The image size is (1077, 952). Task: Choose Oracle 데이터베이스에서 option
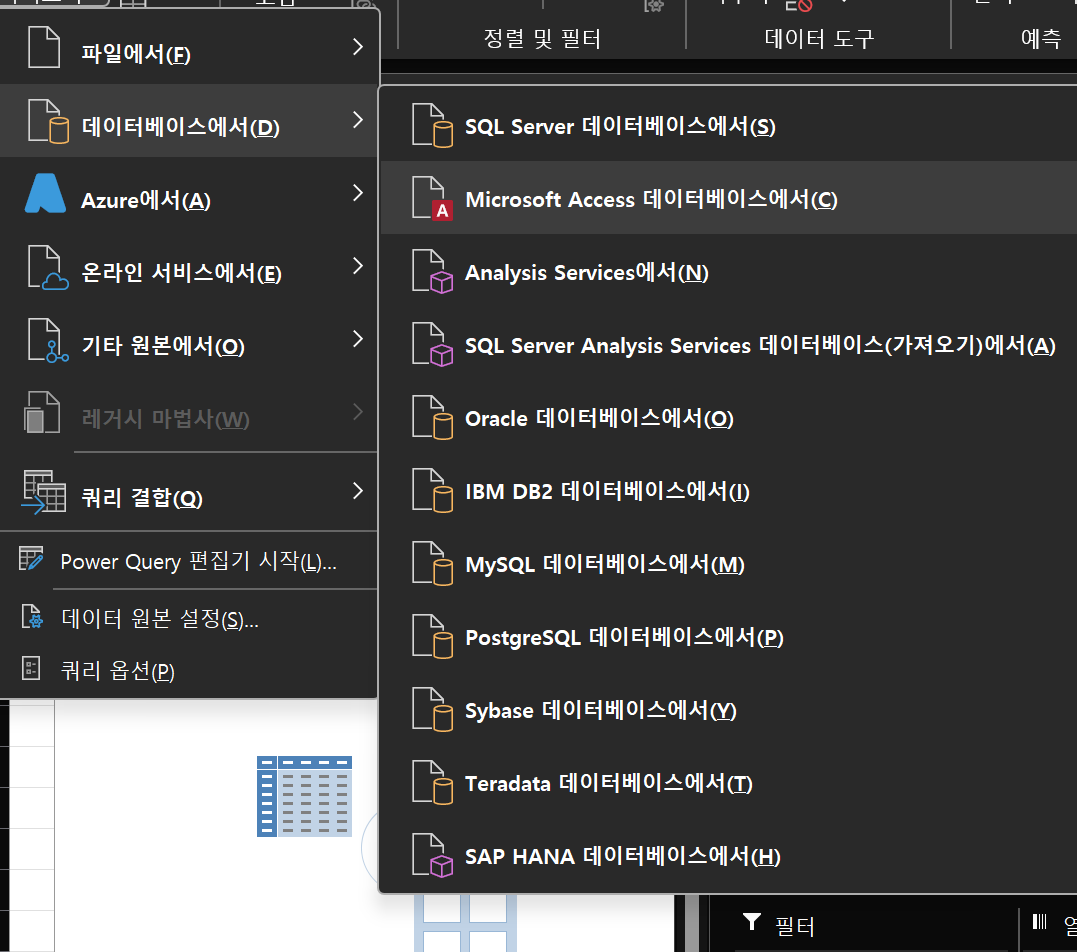599,419
